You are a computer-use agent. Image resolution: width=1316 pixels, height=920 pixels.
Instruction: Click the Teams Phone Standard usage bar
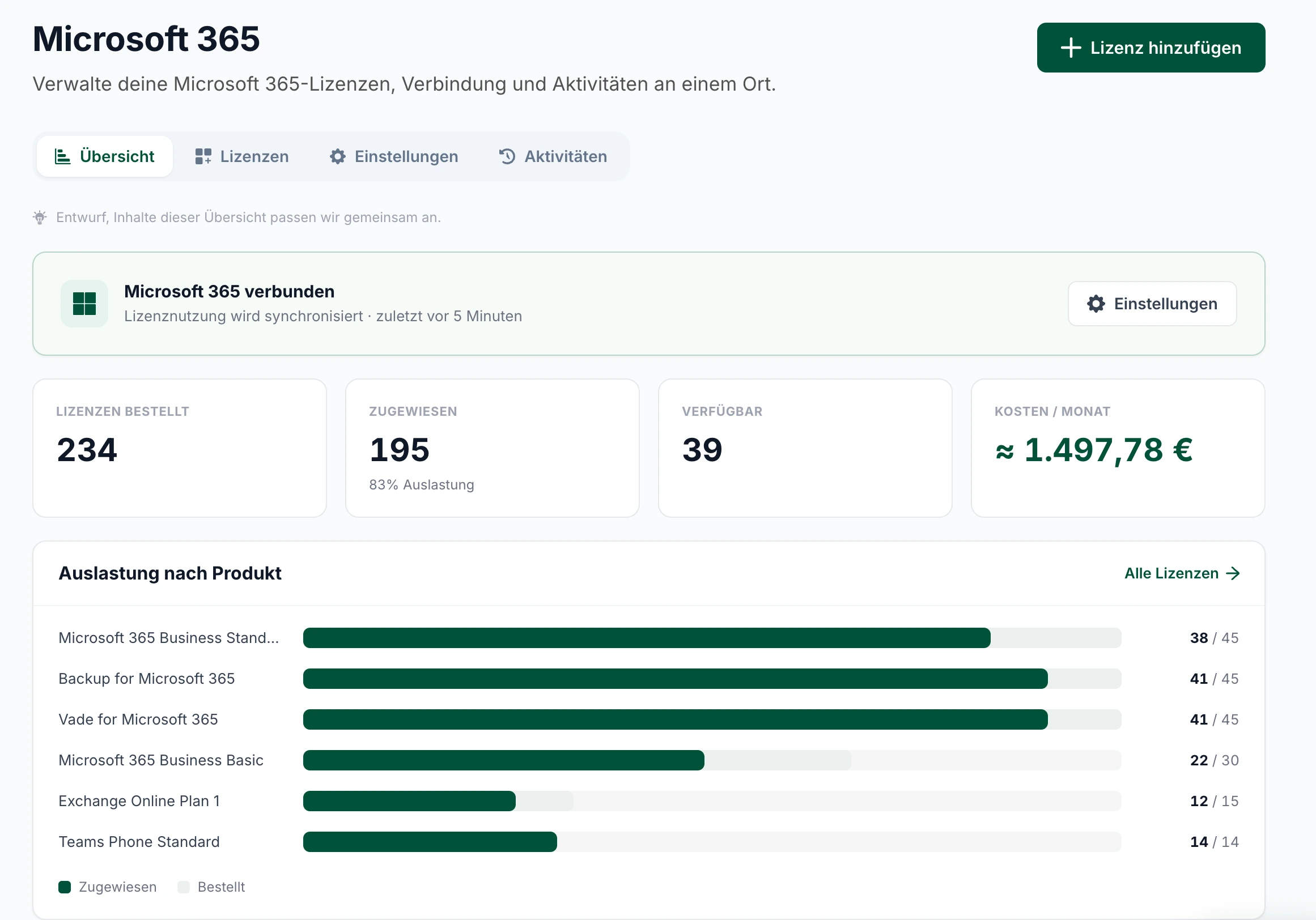click(712, 842)
